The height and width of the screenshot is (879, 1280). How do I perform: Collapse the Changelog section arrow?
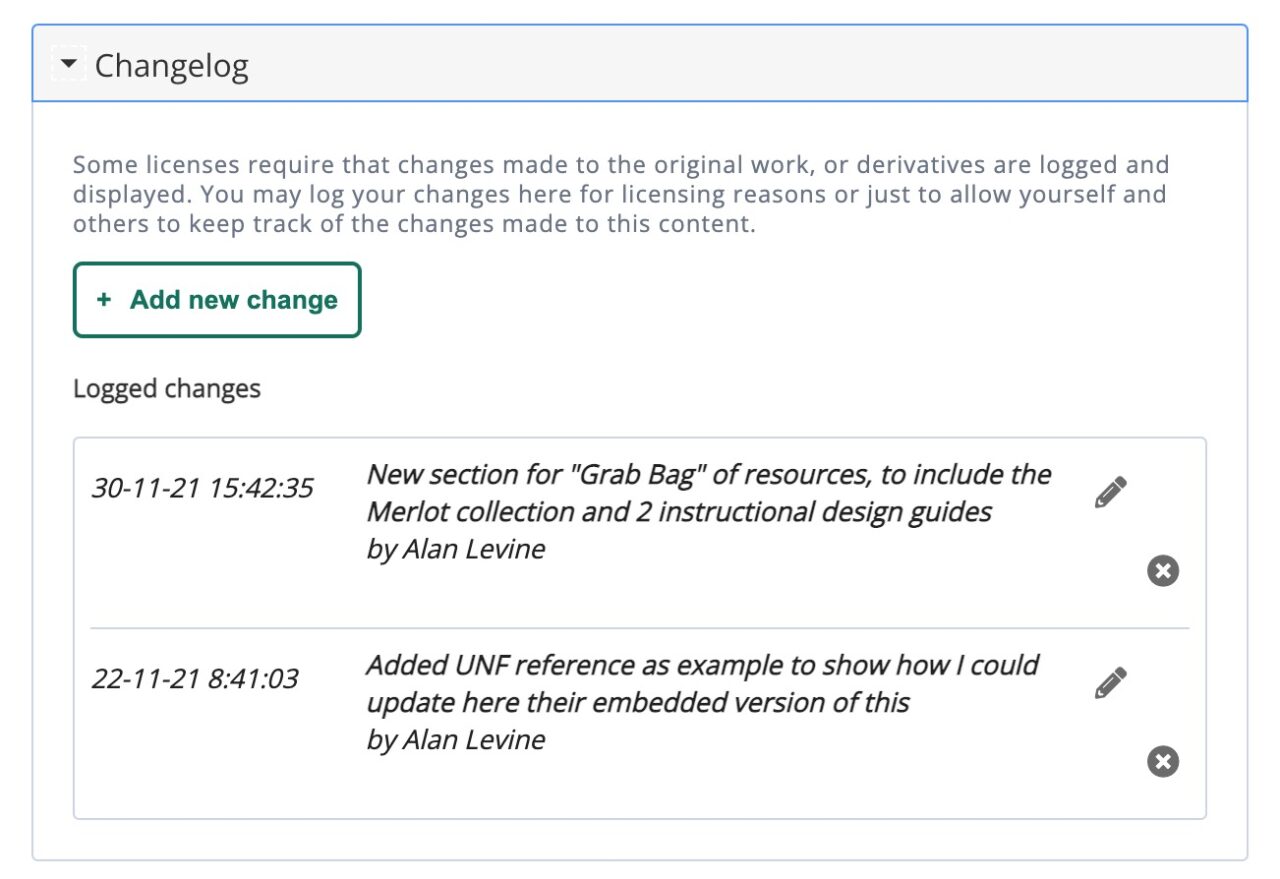[x=68, y=65]
